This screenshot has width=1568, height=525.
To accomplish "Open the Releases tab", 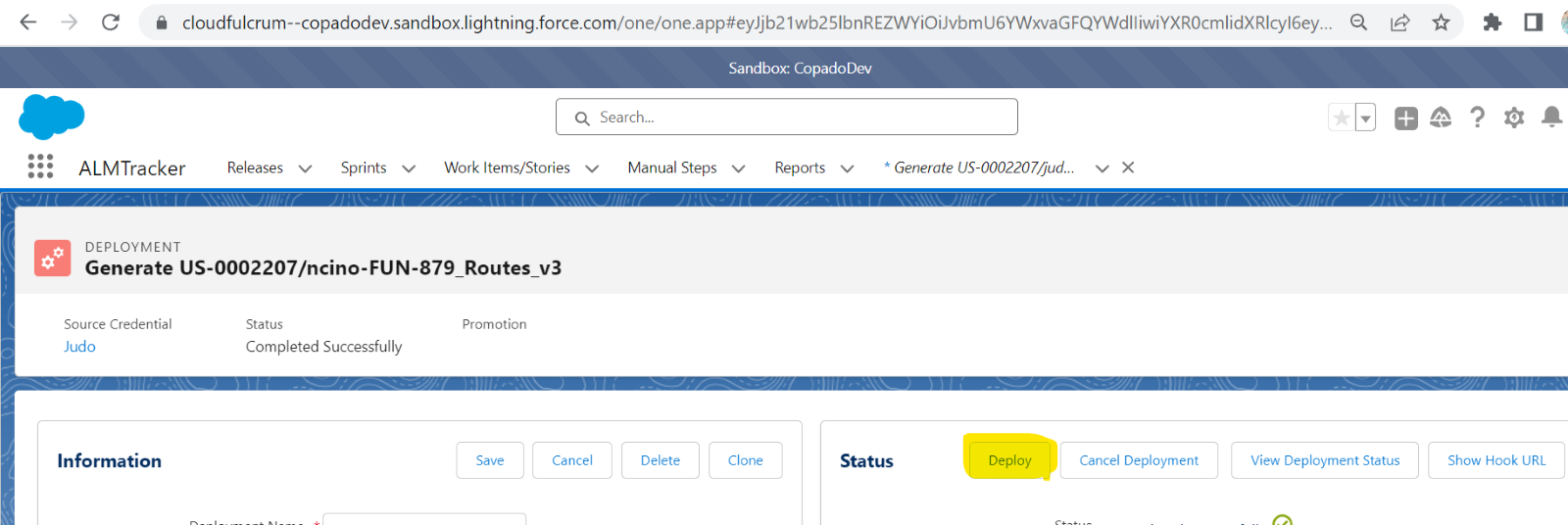I will 255,167.
